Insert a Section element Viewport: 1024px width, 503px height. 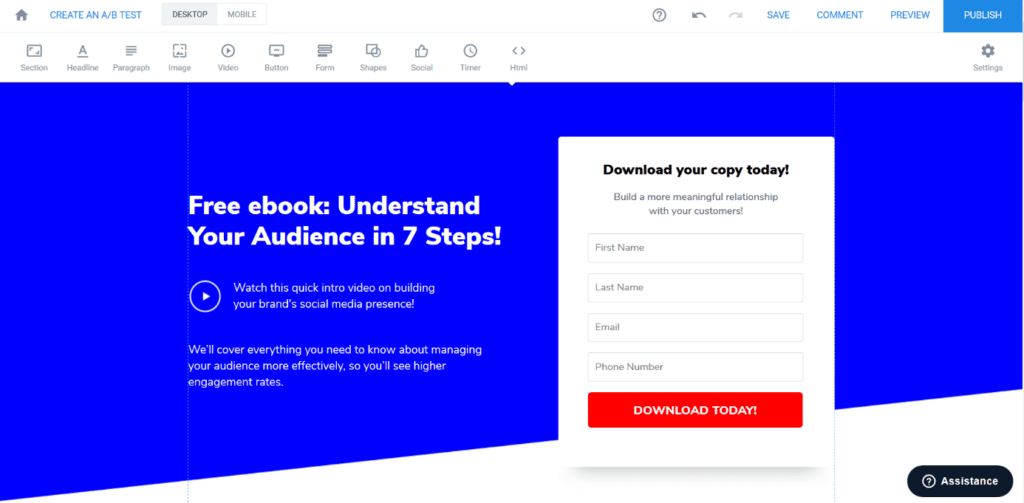pyautogui.click(x=34, y=57)
